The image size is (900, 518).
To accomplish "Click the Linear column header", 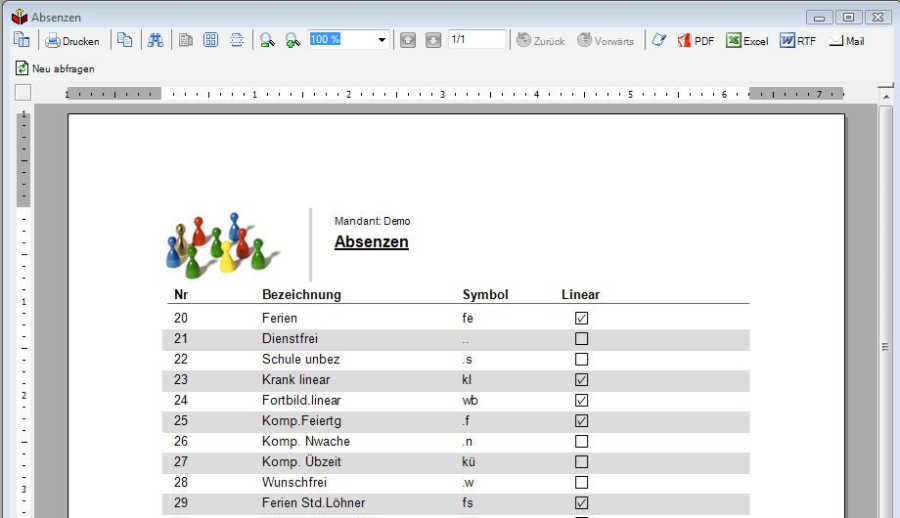I will 580,295.
